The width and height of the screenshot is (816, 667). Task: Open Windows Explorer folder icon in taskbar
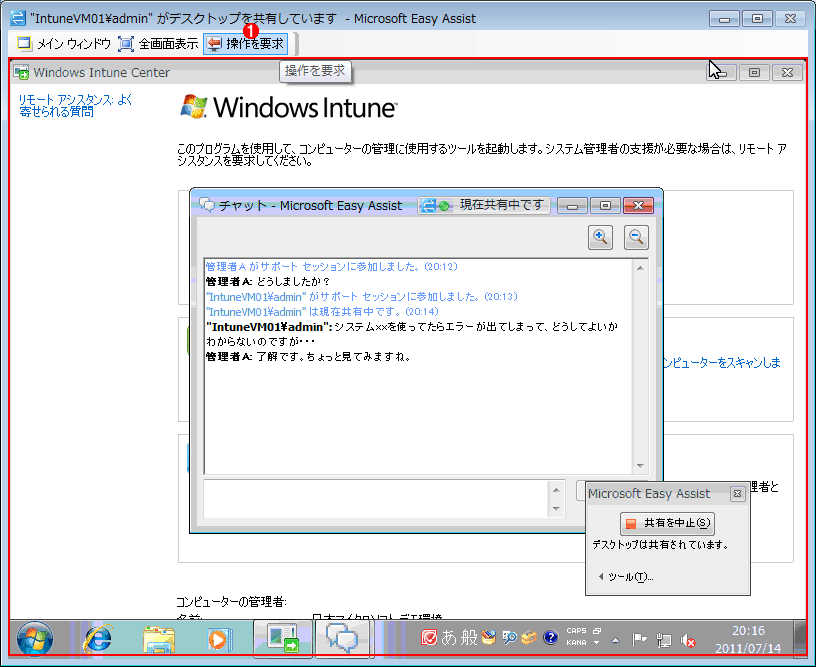(159, 639)
